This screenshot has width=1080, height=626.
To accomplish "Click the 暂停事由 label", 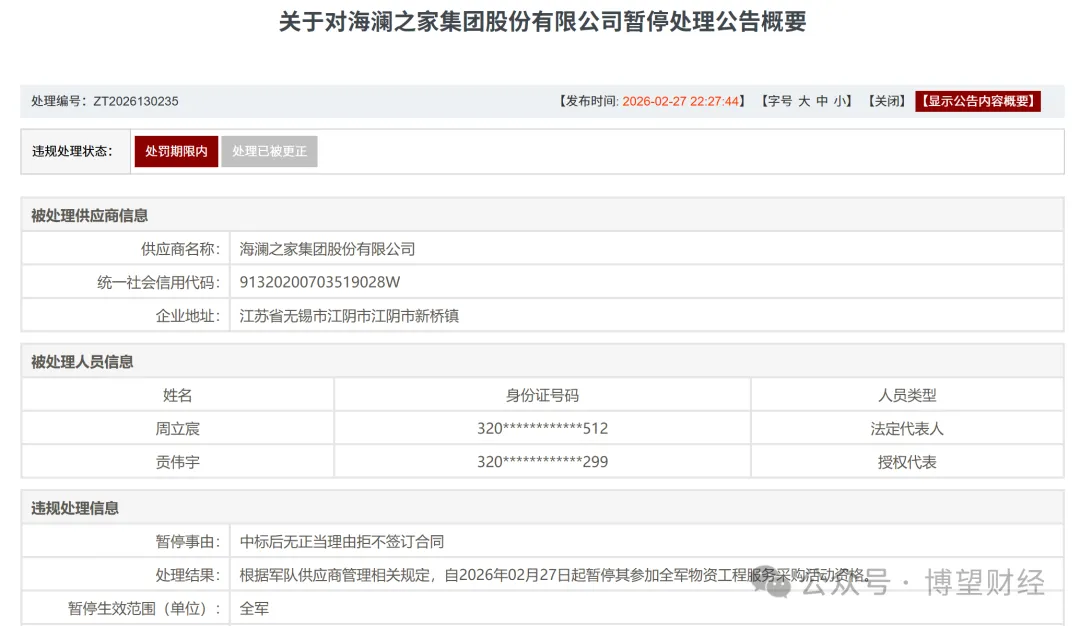I will 188,542.
